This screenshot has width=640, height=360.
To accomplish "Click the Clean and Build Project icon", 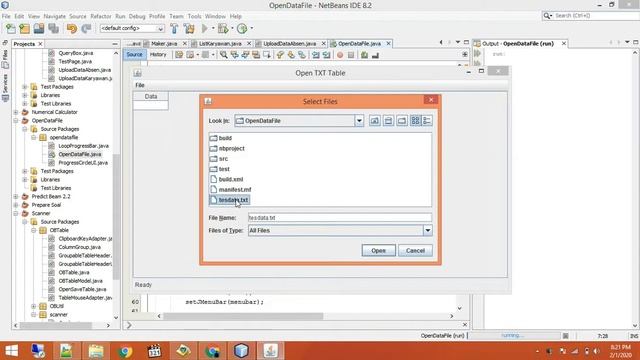I will 189,29.
